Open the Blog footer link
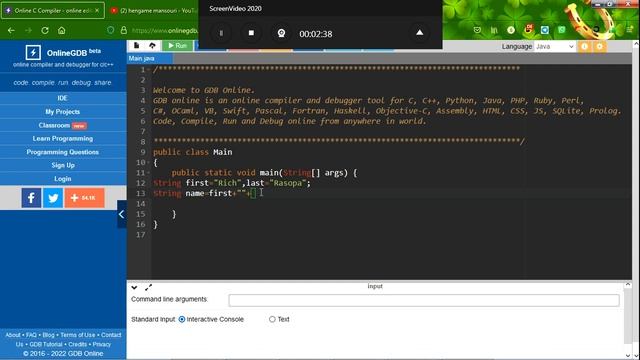The width and height of the screenshot is (640, 360). [x=48, y=335]
